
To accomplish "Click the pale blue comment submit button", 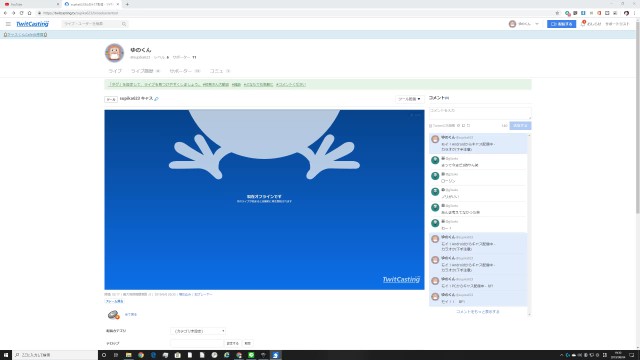I will [x=520, y=126].
